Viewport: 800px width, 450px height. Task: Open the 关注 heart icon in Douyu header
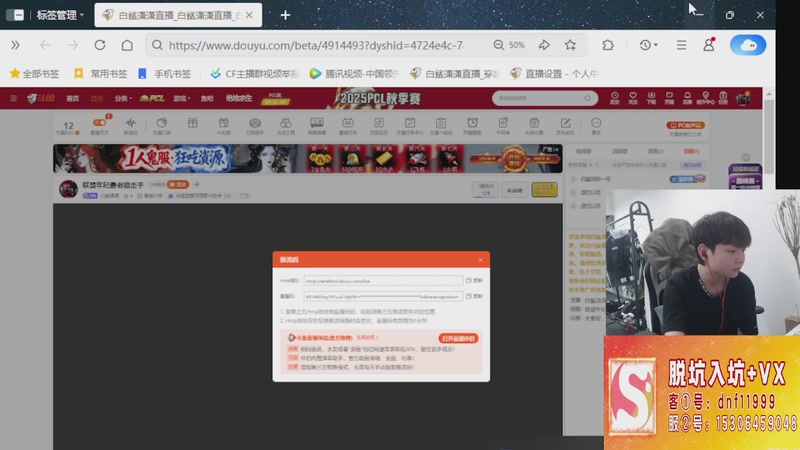coord(633,98)
